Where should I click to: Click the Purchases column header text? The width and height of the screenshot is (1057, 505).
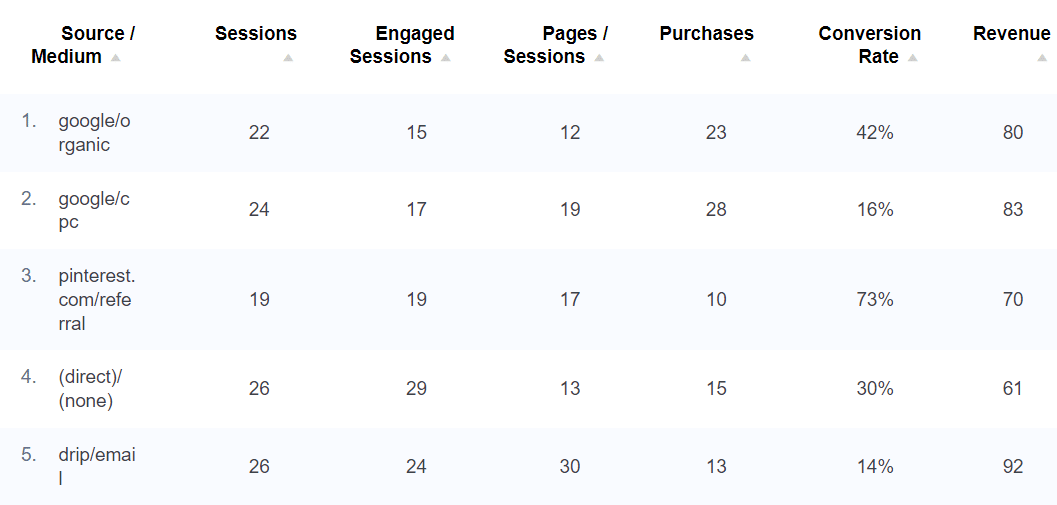click(706, 34)
